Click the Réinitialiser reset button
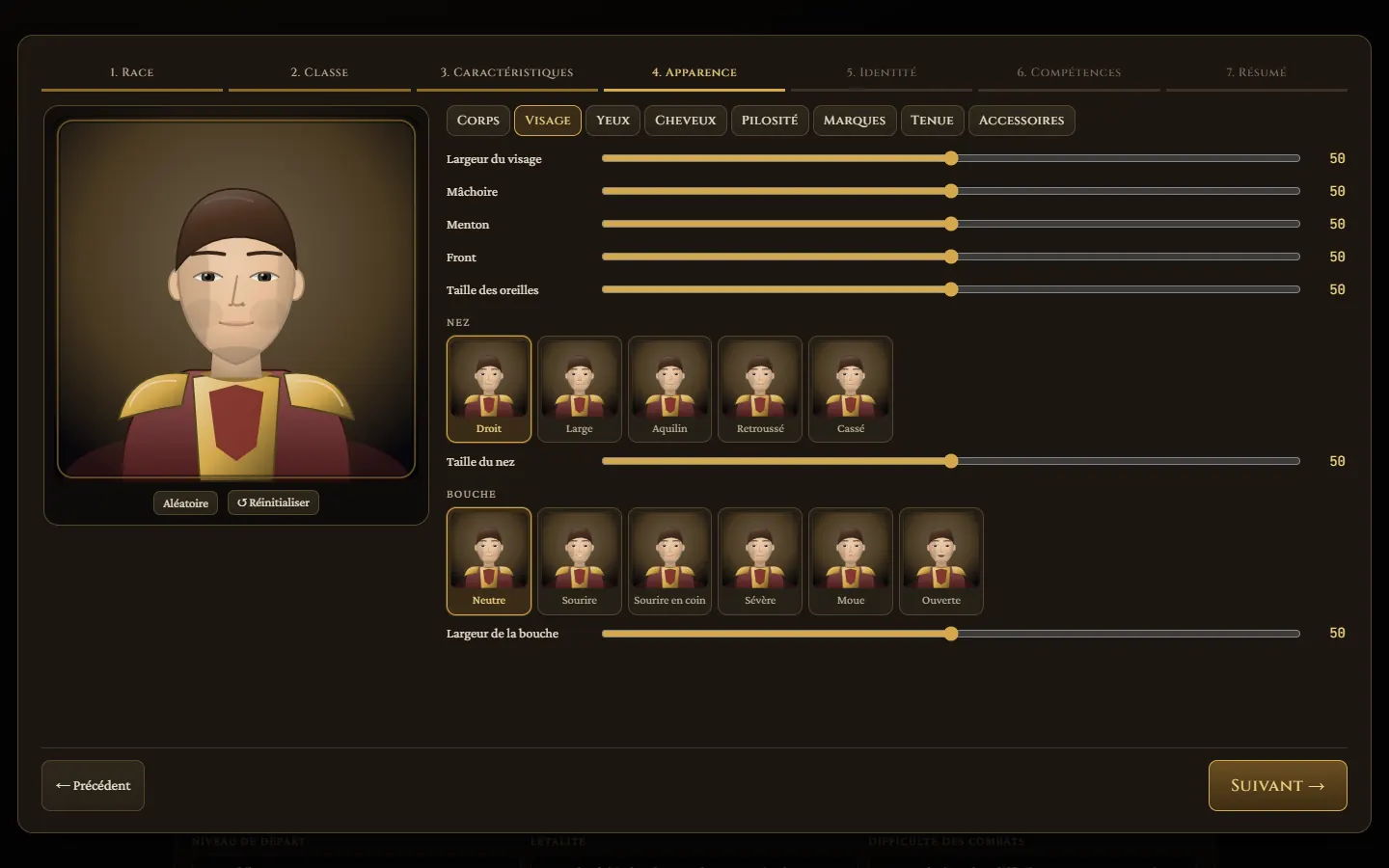 click(x=273, y=503)
